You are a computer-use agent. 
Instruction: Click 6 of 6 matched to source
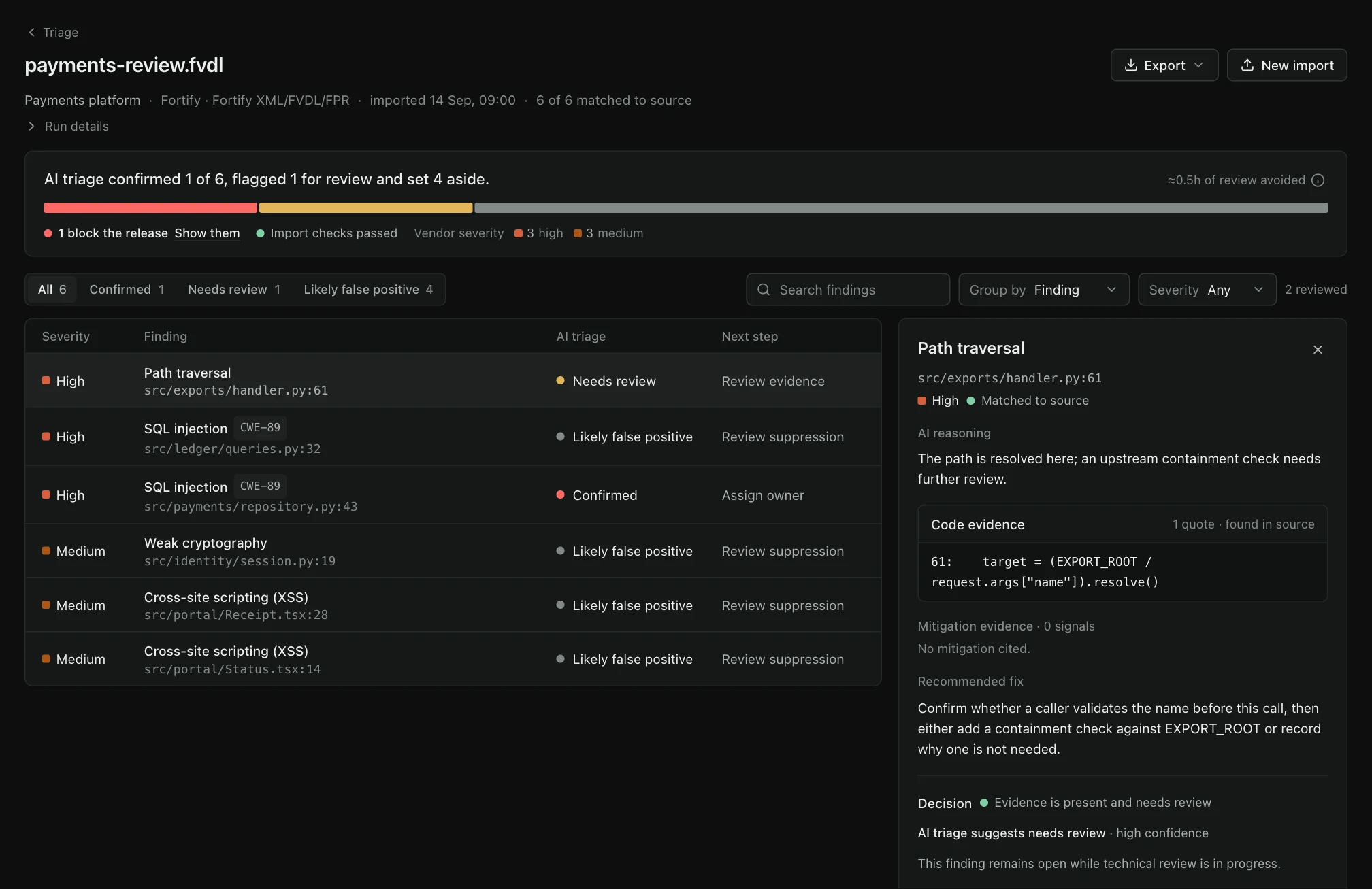[x=614, y=101]
